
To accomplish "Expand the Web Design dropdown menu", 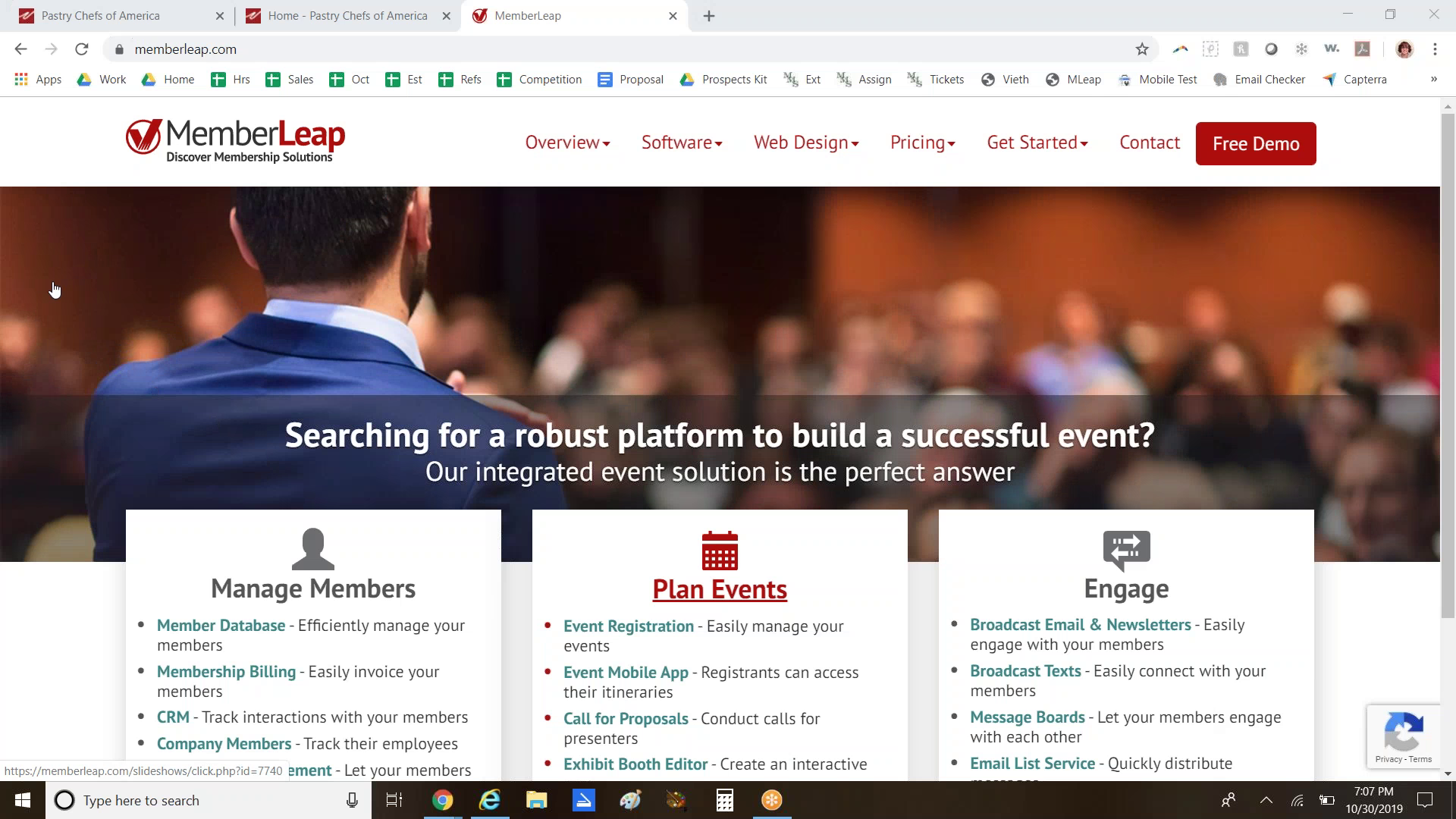I will (x=806, y=143).
